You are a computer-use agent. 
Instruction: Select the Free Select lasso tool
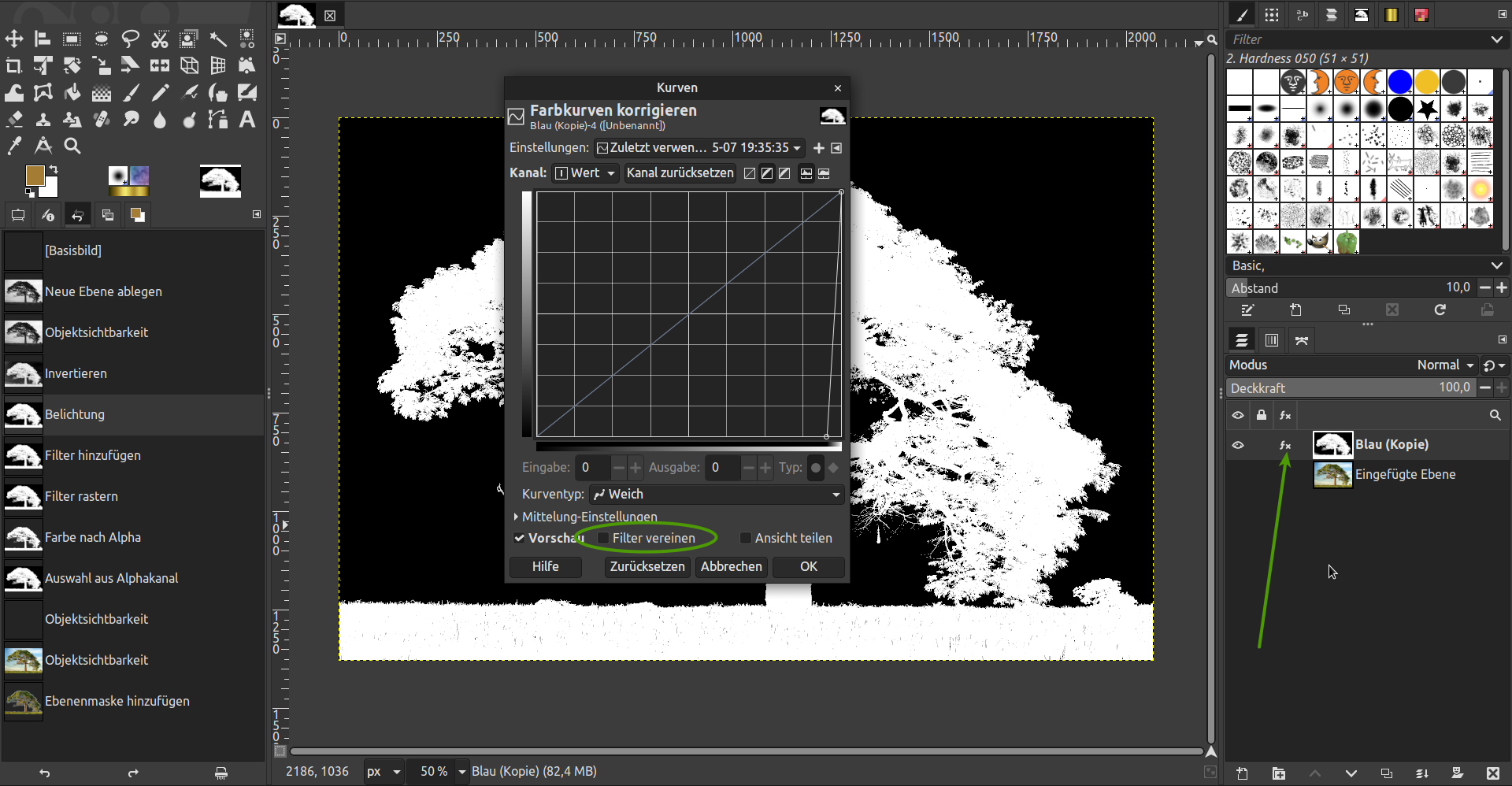click(131, 39)
